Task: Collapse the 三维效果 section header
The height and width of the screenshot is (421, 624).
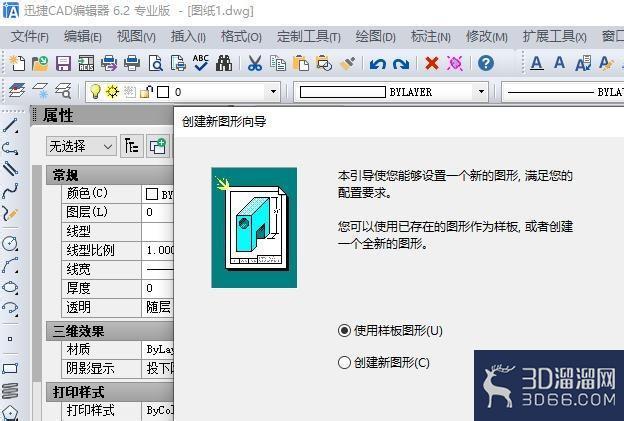Action: [110, 331]
